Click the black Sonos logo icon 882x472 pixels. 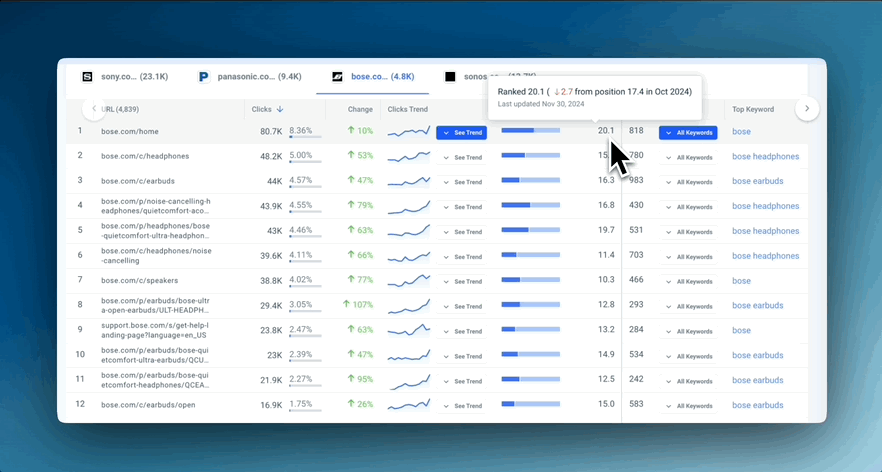(450, 77)
